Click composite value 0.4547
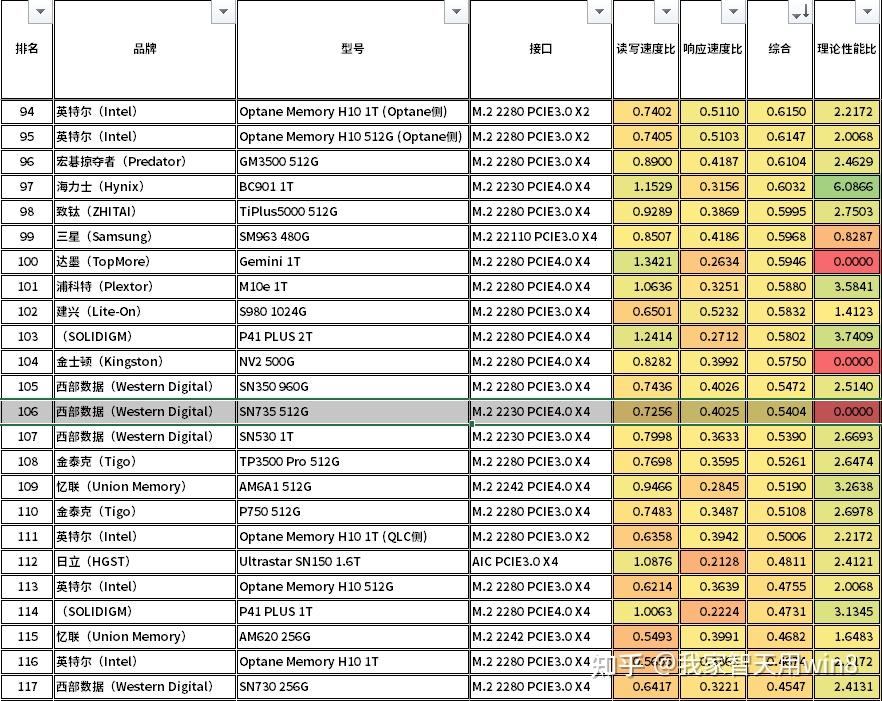Viewport: 882px width, 701px height. pyautogui.click(x=780, y=686)
